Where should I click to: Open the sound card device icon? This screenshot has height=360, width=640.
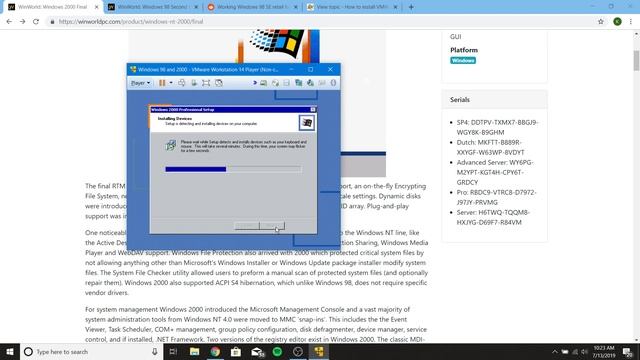point(310,83)
